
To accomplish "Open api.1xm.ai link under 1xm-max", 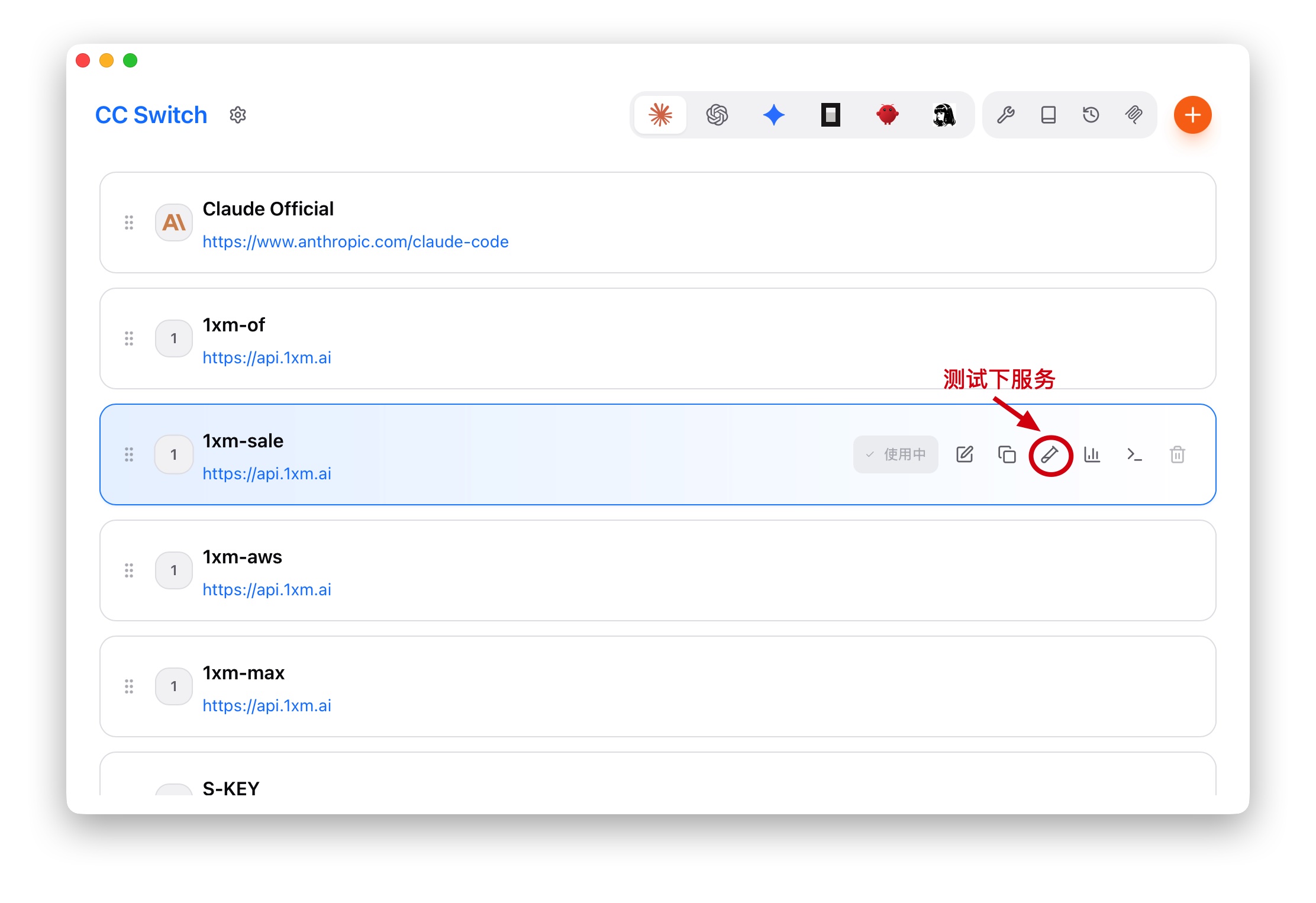I will [x=267, y=705].
